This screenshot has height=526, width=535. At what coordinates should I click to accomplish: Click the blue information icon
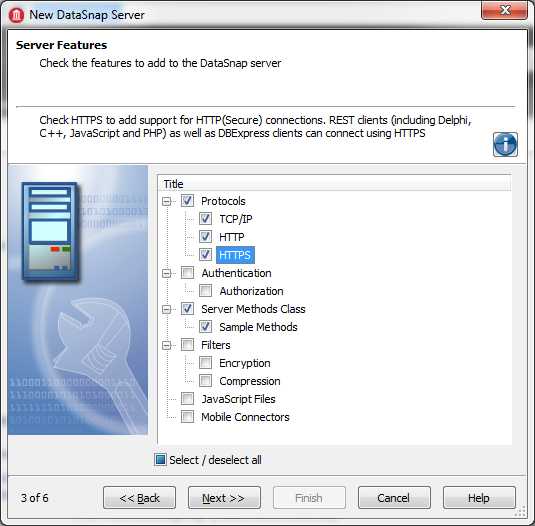[x=505, y=145]
